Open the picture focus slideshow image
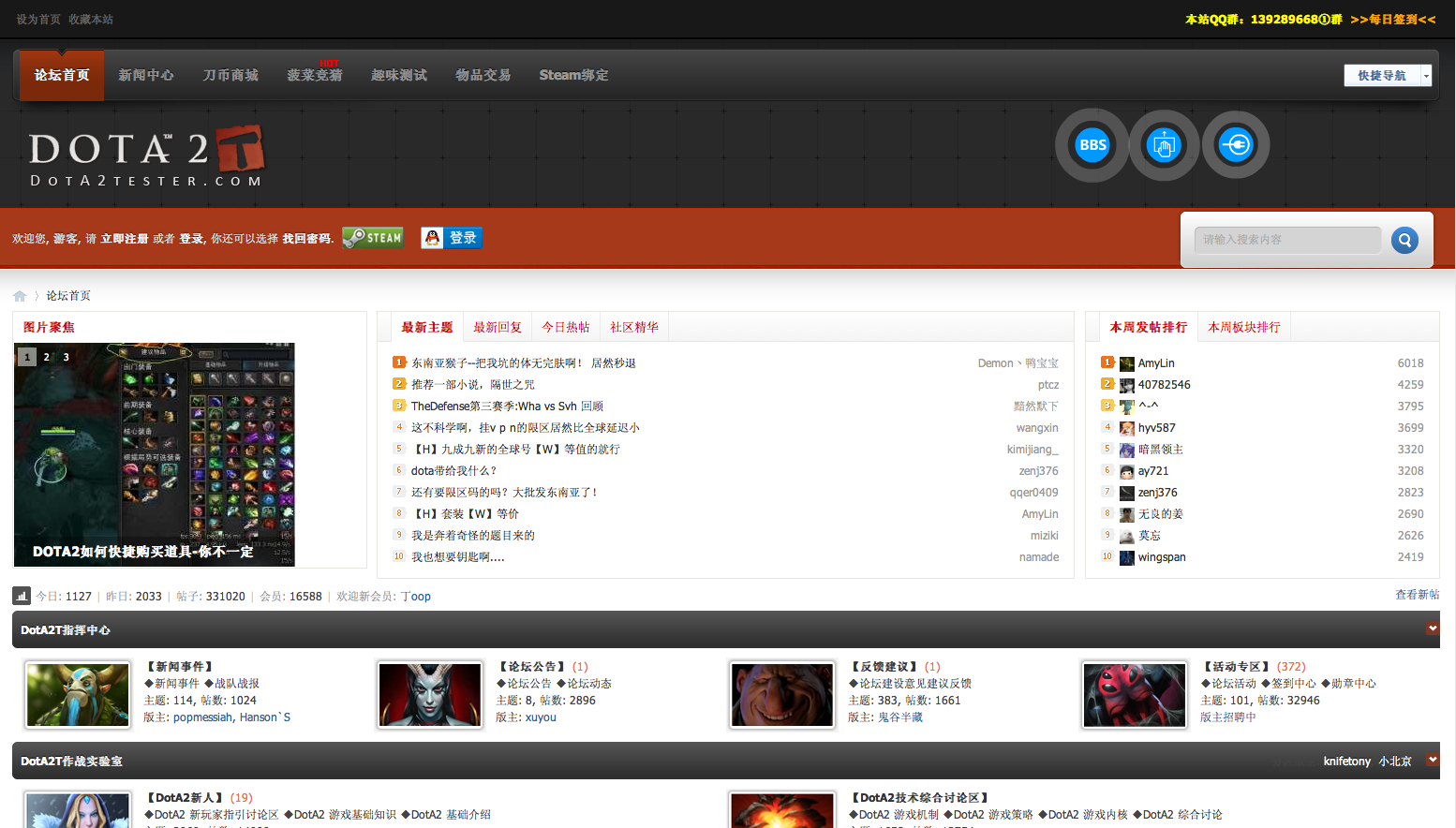This screenshot has height=828, width=1456. click(154, 454)
